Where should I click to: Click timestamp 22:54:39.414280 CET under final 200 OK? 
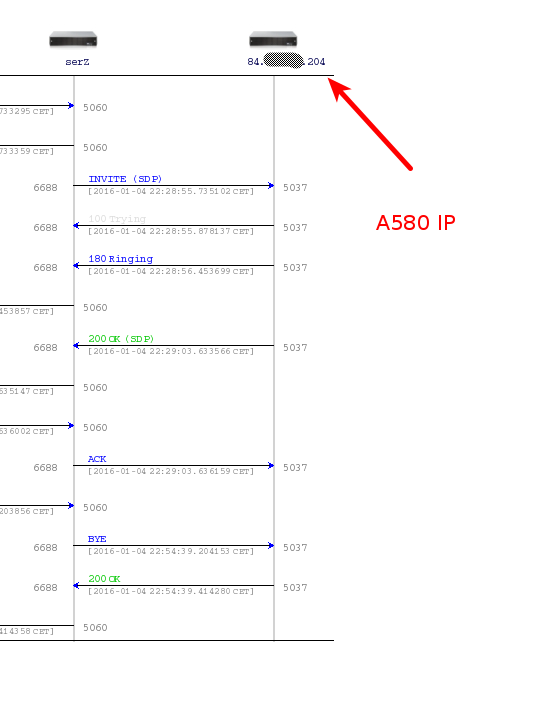171,591
